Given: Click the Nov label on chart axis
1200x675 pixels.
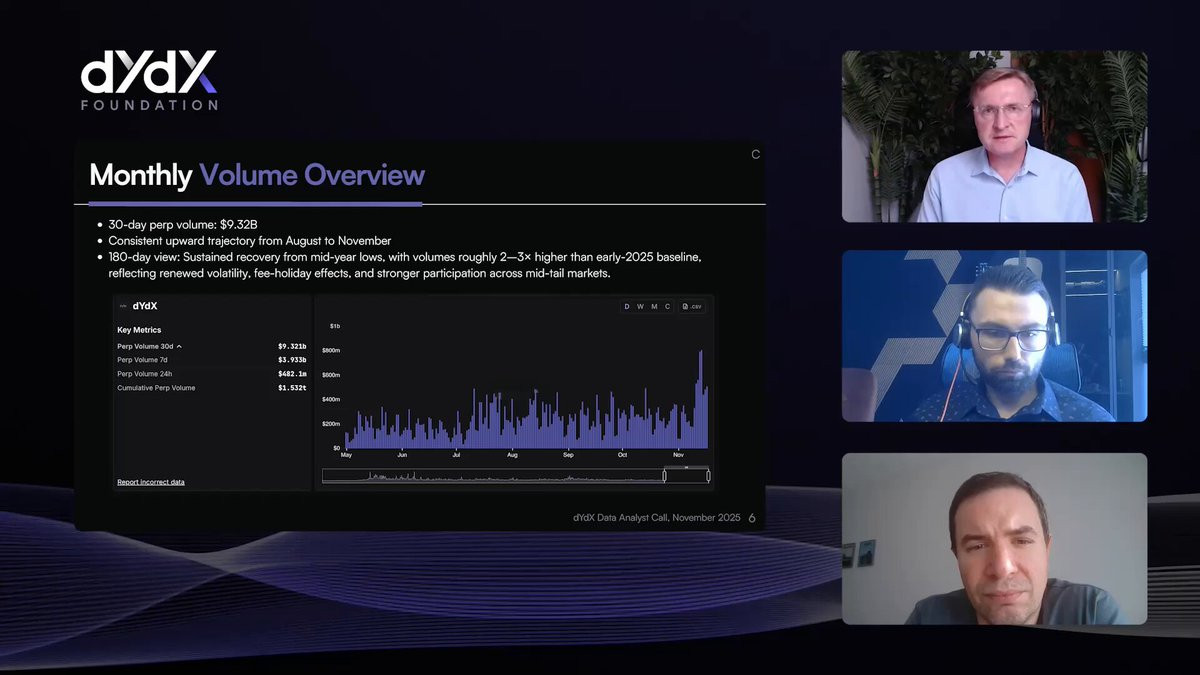Looking at the screenshot, I should click(679, 455).
